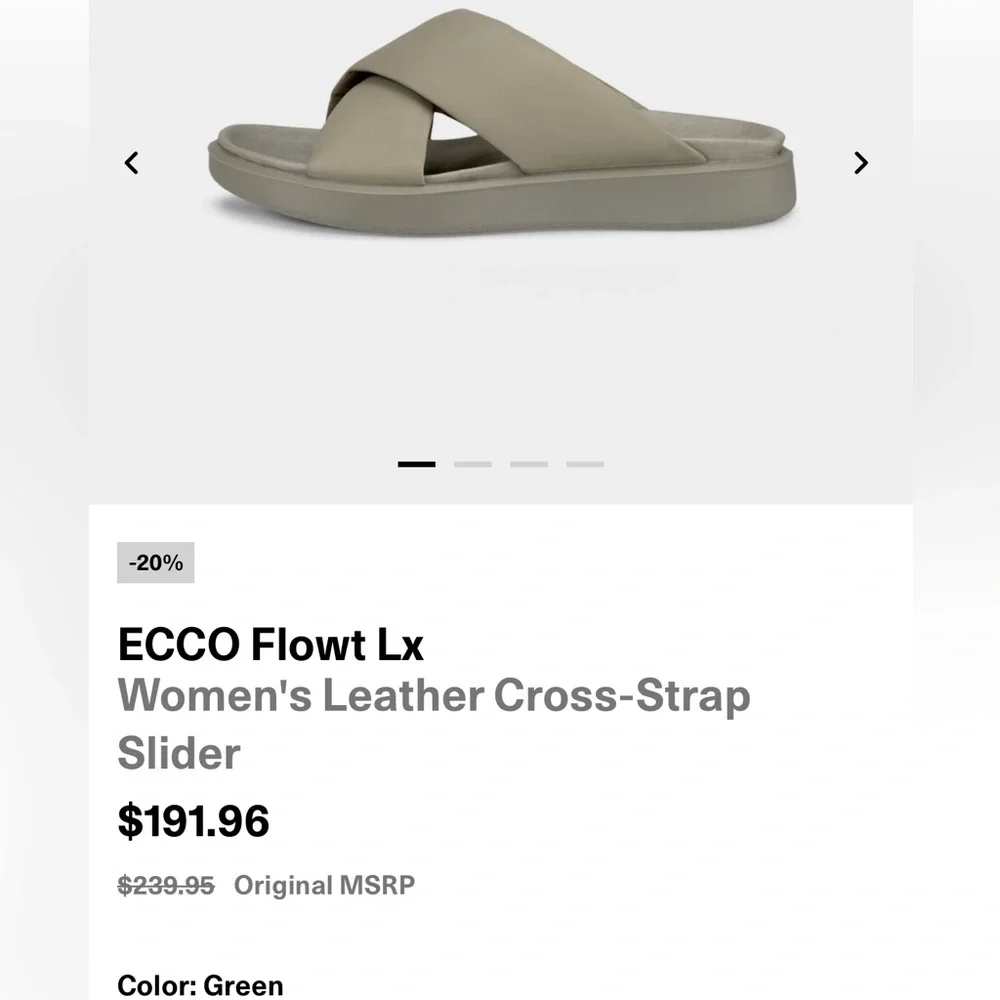This screenshot has height=1000, width=1000.
Task: Expand the Color: Green section
Action: click(x=199, y=986)
